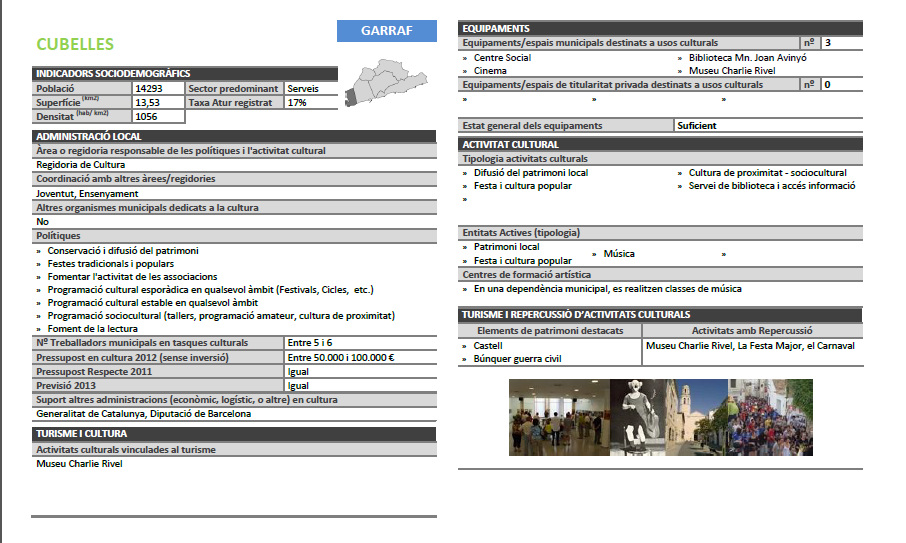Click the ACTIVITAT CULTURAL section header

point(660,144)
